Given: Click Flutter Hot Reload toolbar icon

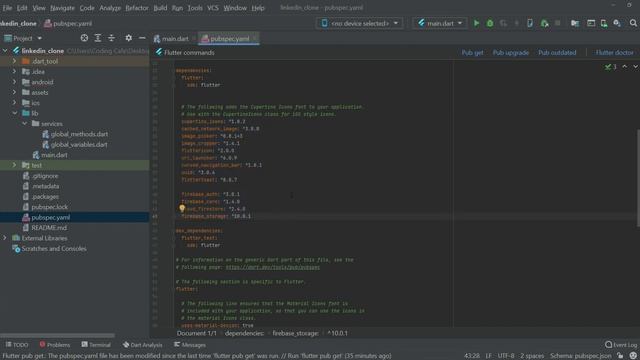Looking at the screenshot, I should point(517,23).
